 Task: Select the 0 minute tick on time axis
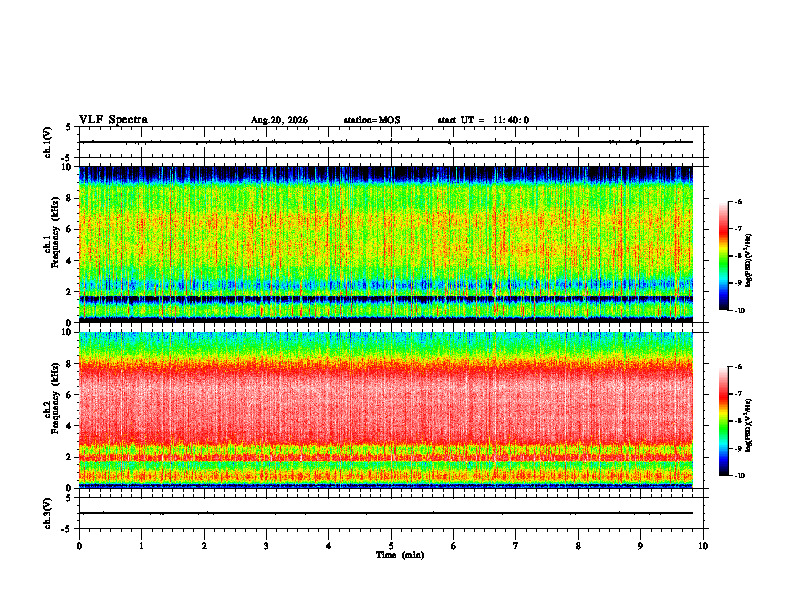point(79,546)
